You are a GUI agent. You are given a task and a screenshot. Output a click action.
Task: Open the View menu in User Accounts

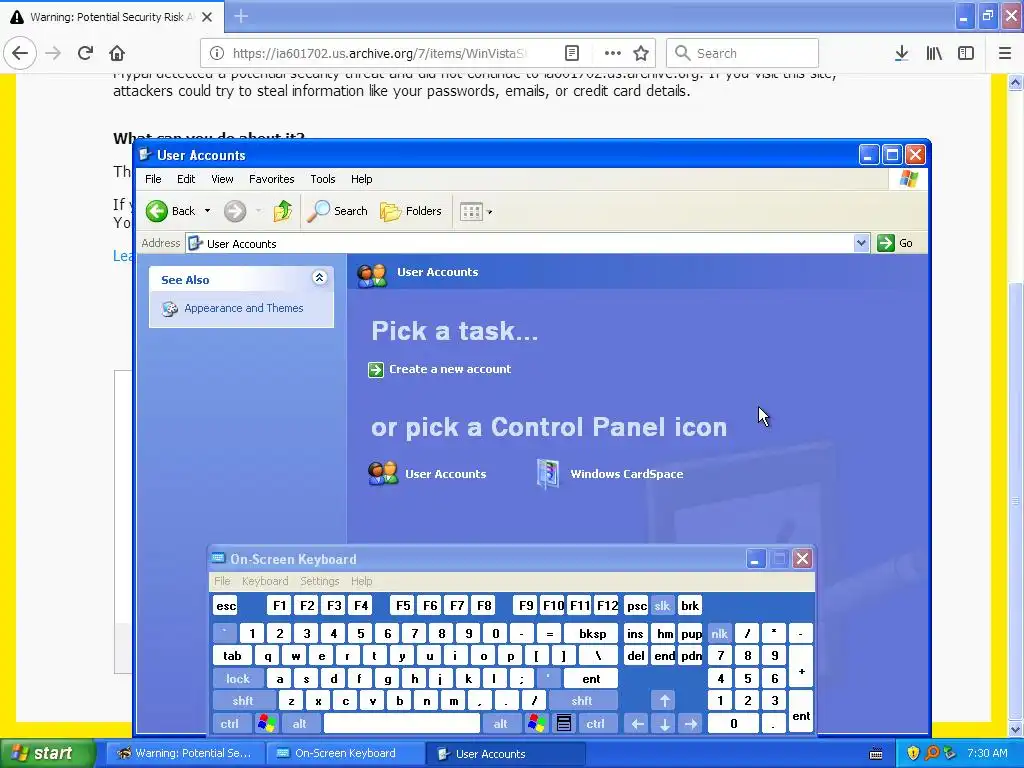pyautogui.click(x=222, y=179)
